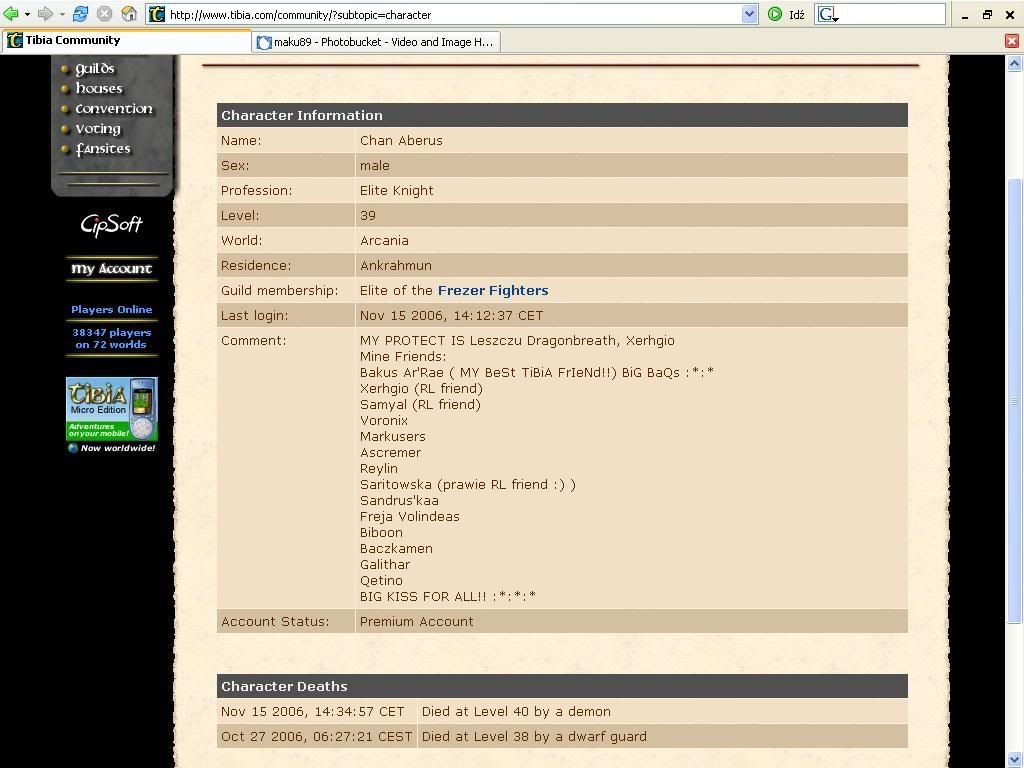This screenshot has width=1024, height=768.
Task: Click the level value 39
Action: pos(368,216)
